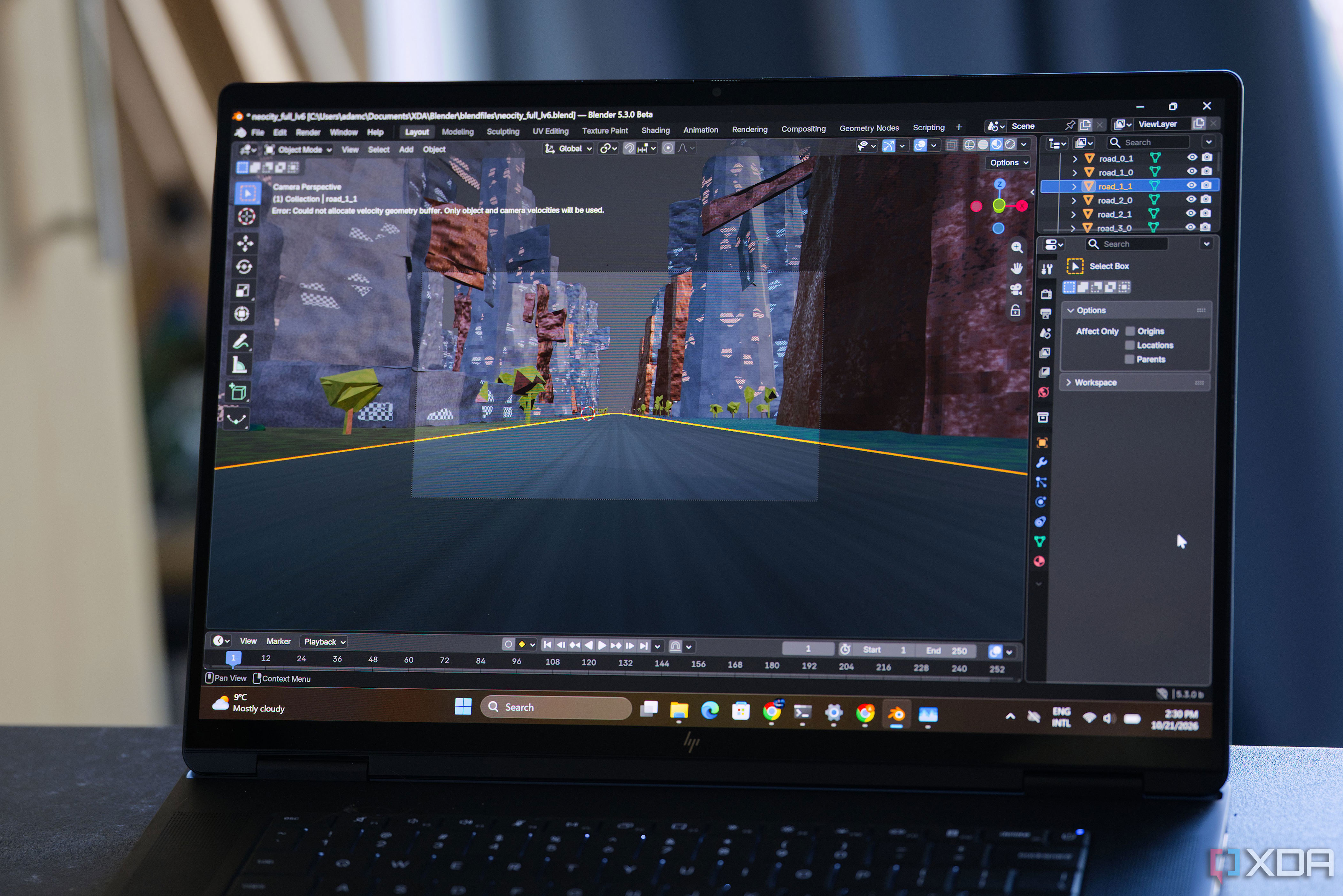Select the Add Cube tool
Image resolution: width=1343 pixels, height=896 pixels.
pyautogui.click(x=238, y=392)
